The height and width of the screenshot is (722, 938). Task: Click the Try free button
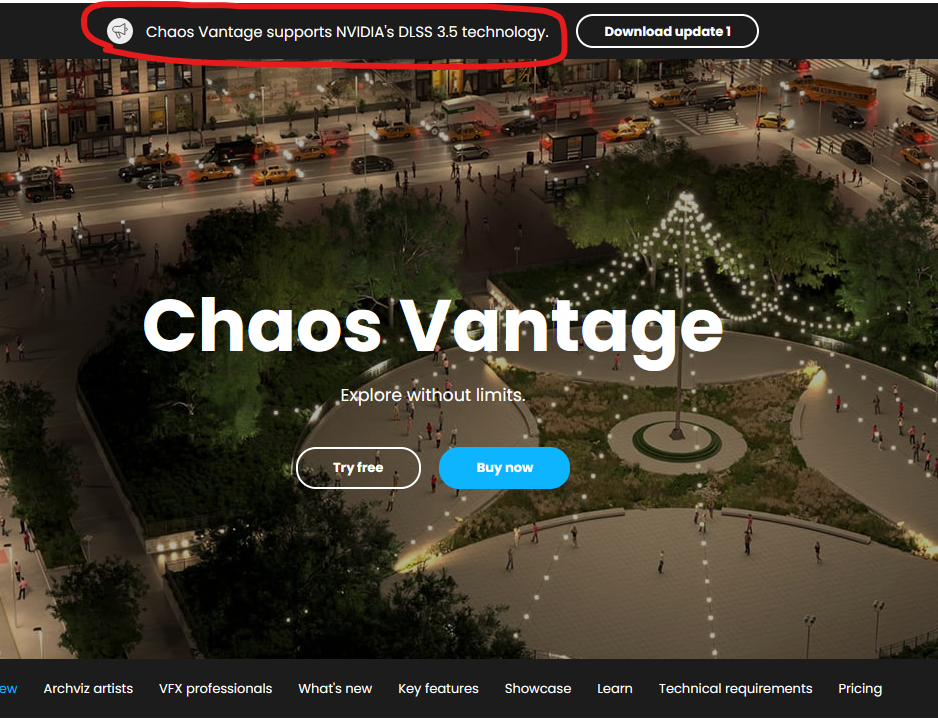click(x=358, y=468)
